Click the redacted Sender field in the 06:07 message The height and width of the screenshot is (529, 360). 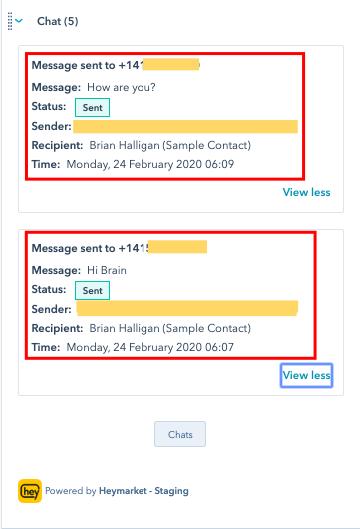[x=187, y=308]
